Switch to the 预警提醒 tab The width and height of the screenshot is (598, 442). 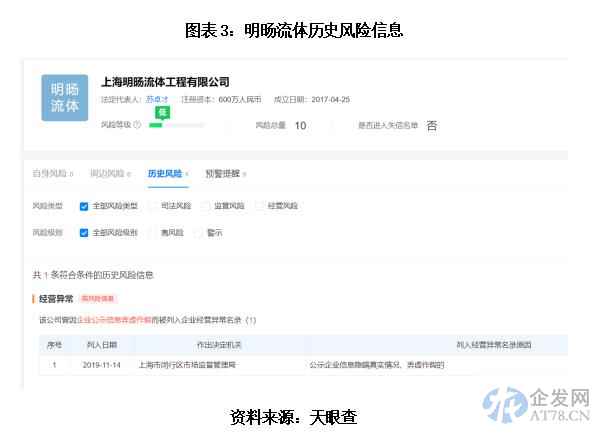coord(226,174)
